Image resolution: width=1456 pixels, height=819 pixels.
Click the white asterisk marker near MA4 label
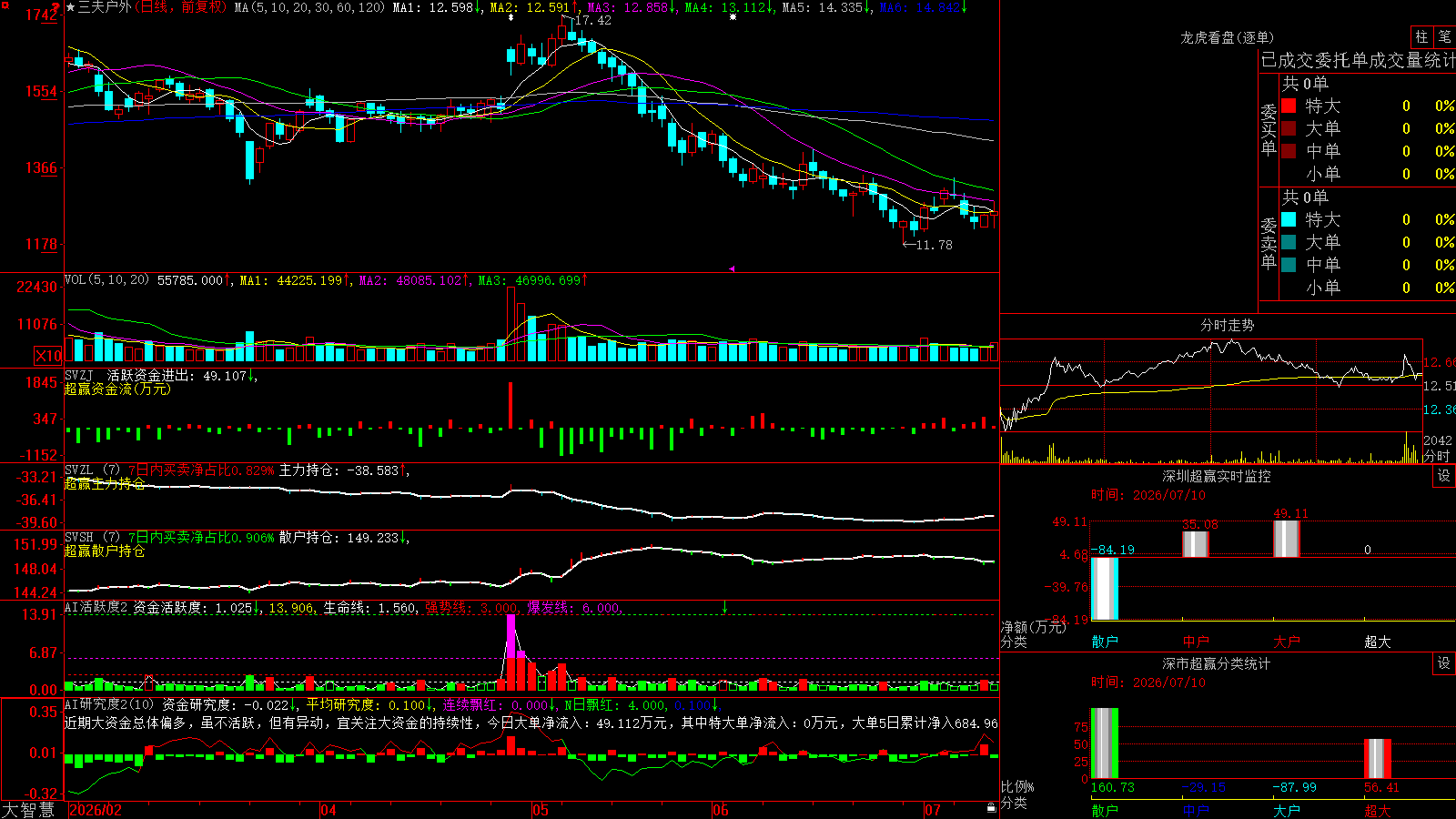point(733,16)
